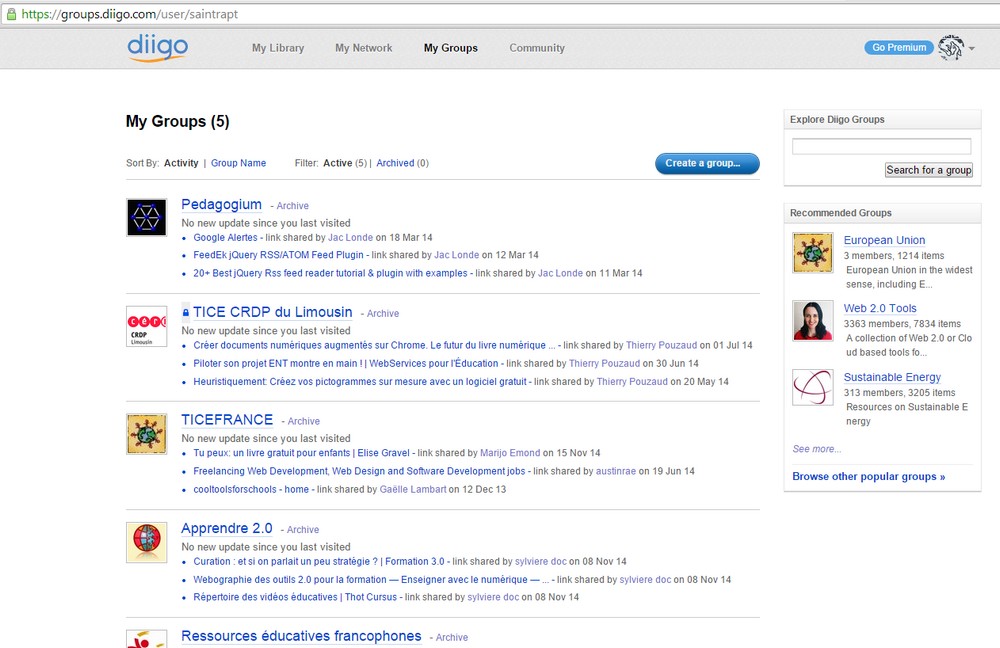Open the Pedagogium group icon
Screen dimensions: 1000x648
click(x=147, y=217)
